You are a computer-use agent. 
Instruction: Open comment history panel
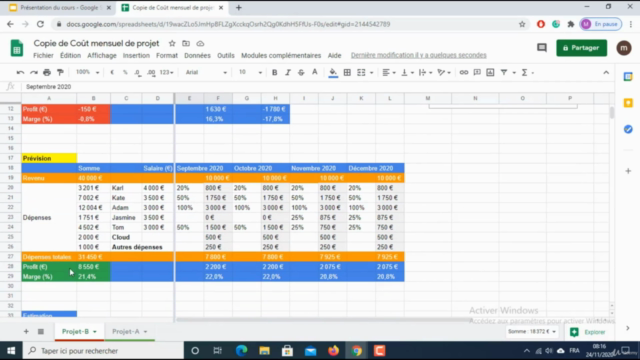542,48
